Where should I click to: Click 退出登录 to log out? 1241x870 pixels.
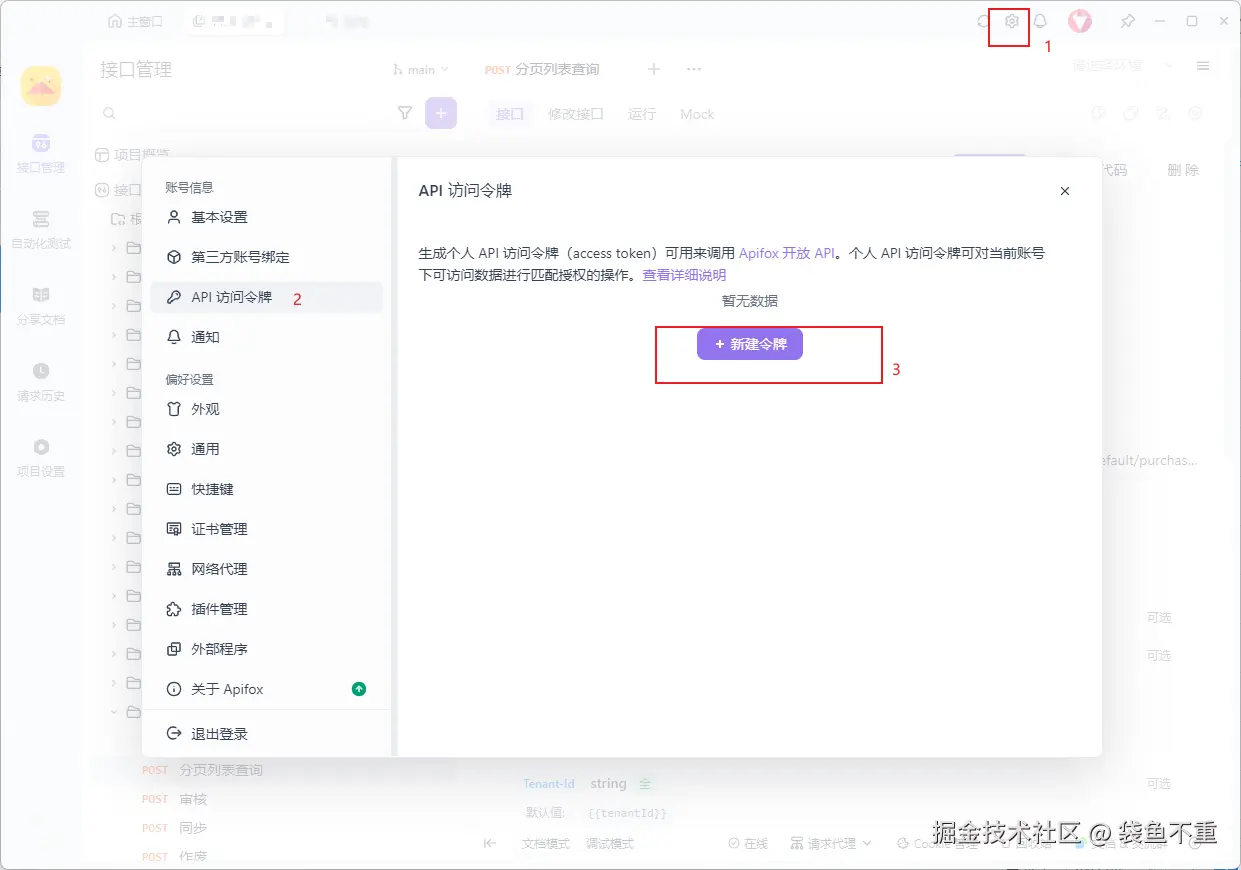(267, 734)
